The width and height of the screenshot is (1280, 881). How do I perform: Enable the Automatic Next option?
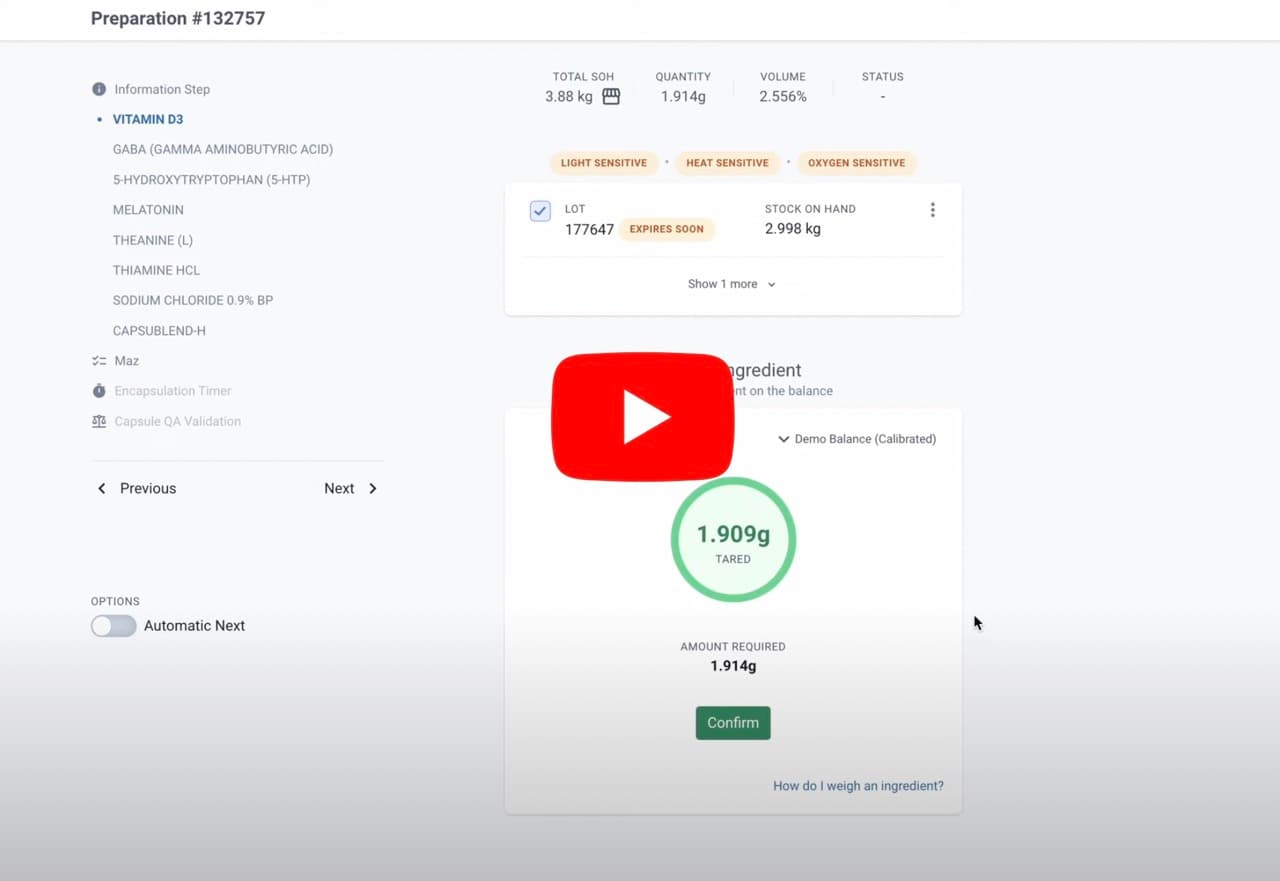coord(113,625)
